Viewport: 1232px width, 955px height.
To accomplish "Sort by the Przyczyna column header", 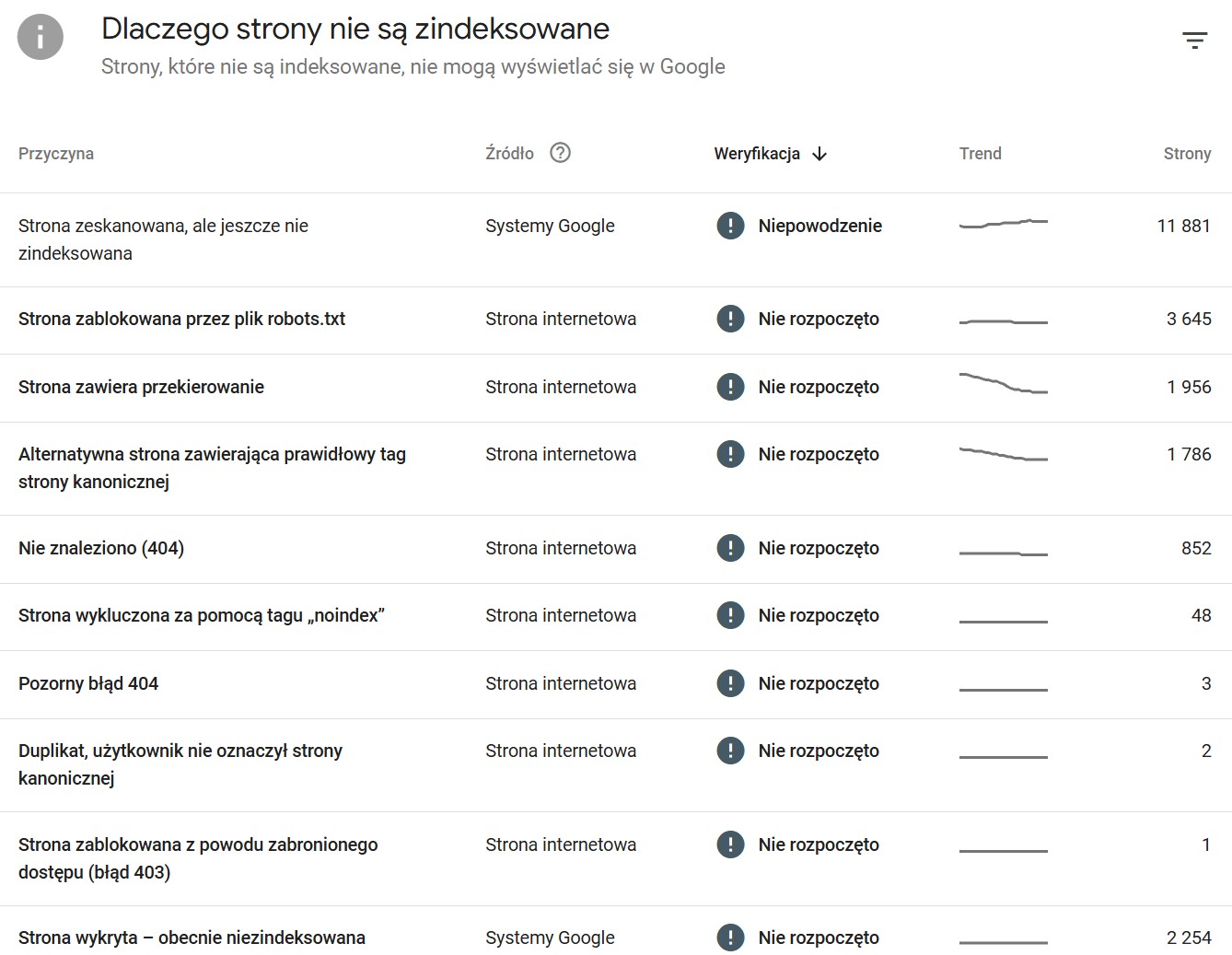I will (56, 154).
